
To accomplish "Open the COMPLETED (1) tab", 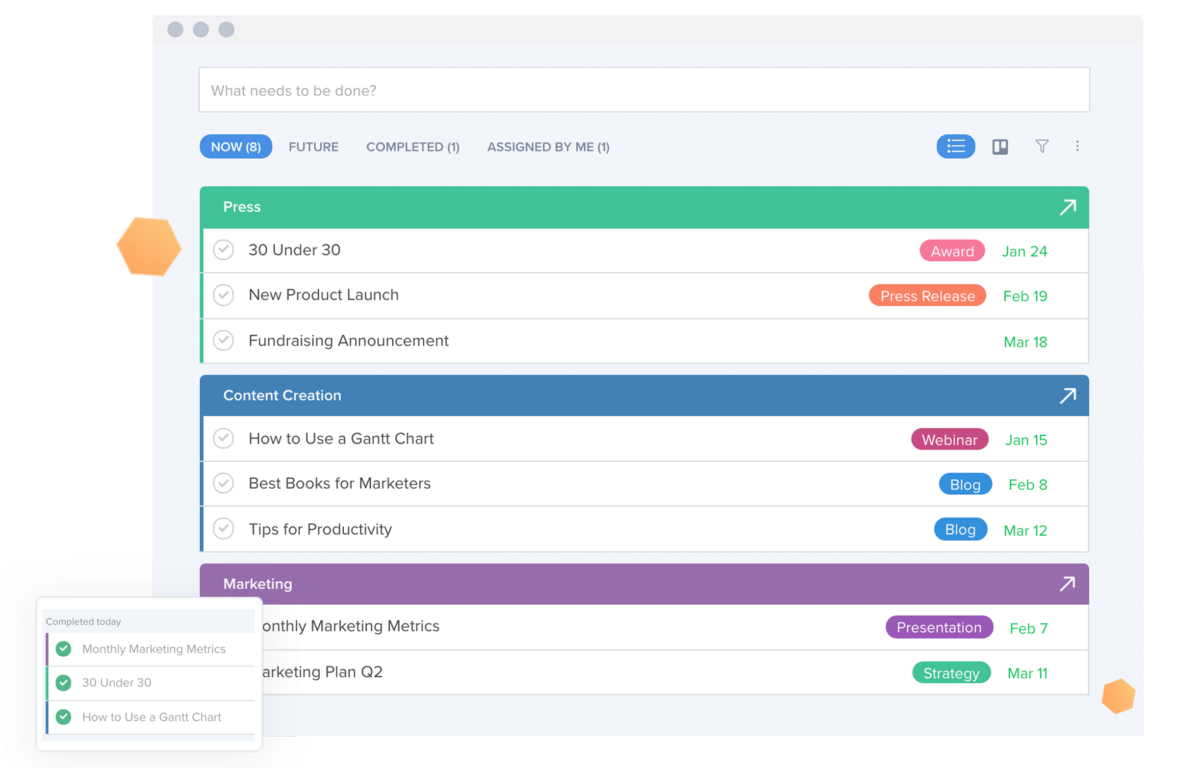I will [x=413, y=147].
